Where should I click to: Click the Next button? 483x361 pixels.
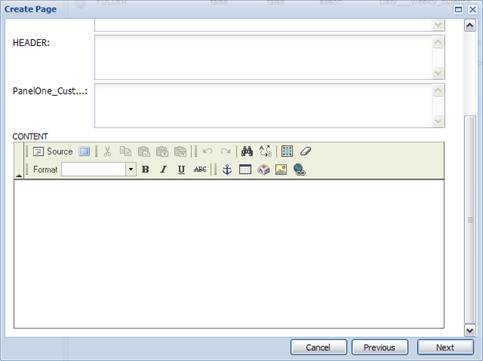coord(445,347)
